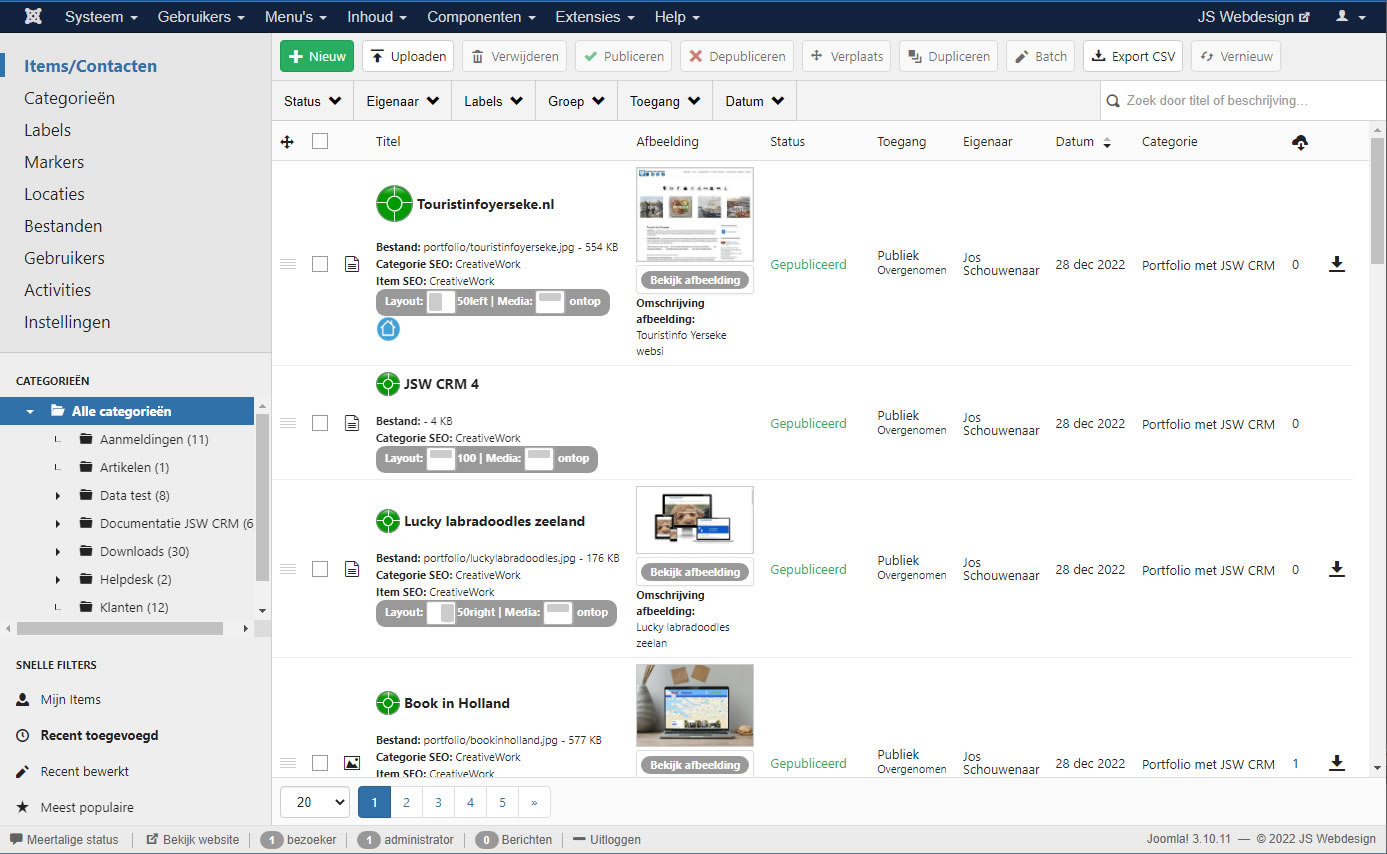Tick the select-all checkbox in table header
1387x854 pixels.
[320, 141]
